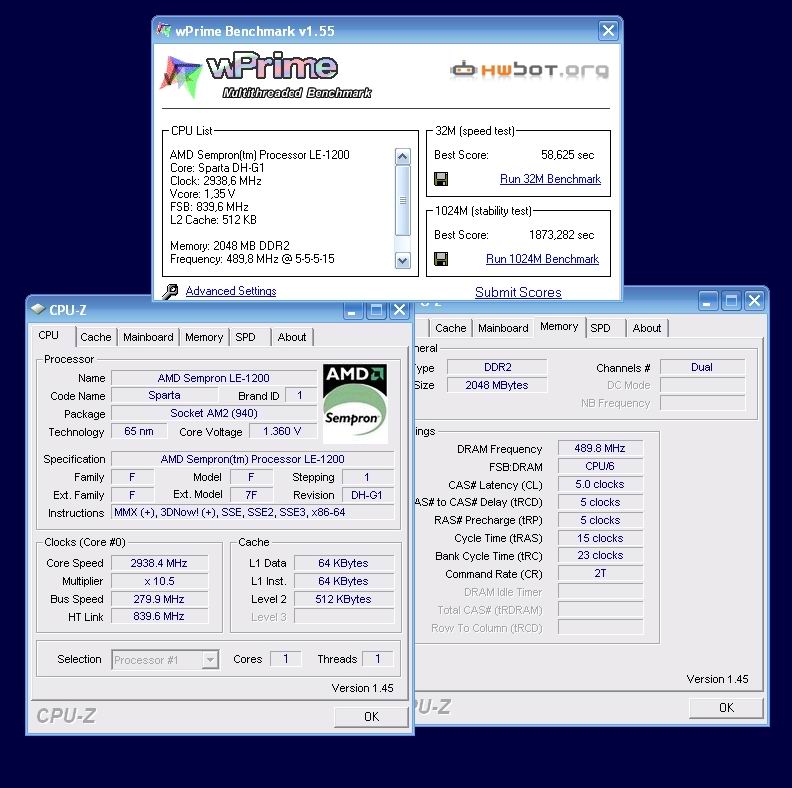Click the Bank Cycle Time value 23 clocks
This screenshot has width=792, height=788.
pyautogui.click(x=600, y=555)
